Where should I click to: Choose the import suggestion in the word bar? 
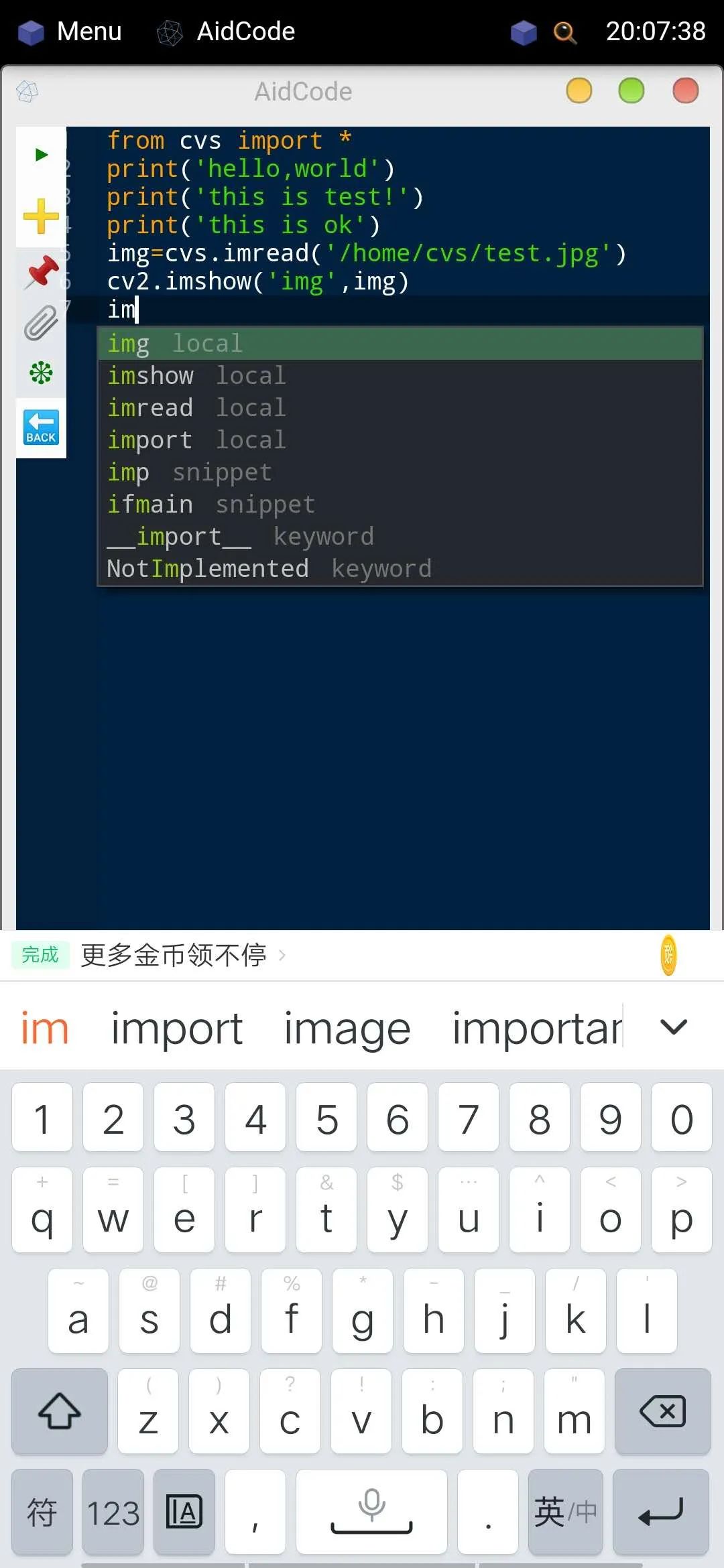176,1027
